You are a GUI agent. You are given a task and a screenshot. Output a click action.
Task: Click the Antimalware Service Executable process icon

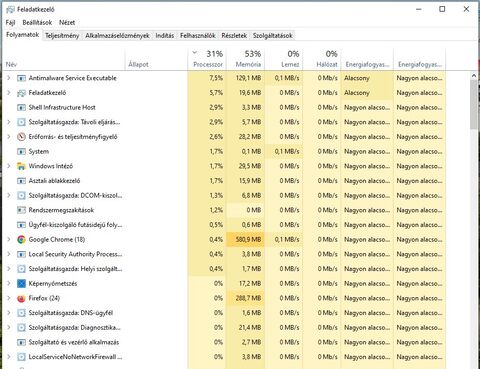click(21, 78)
